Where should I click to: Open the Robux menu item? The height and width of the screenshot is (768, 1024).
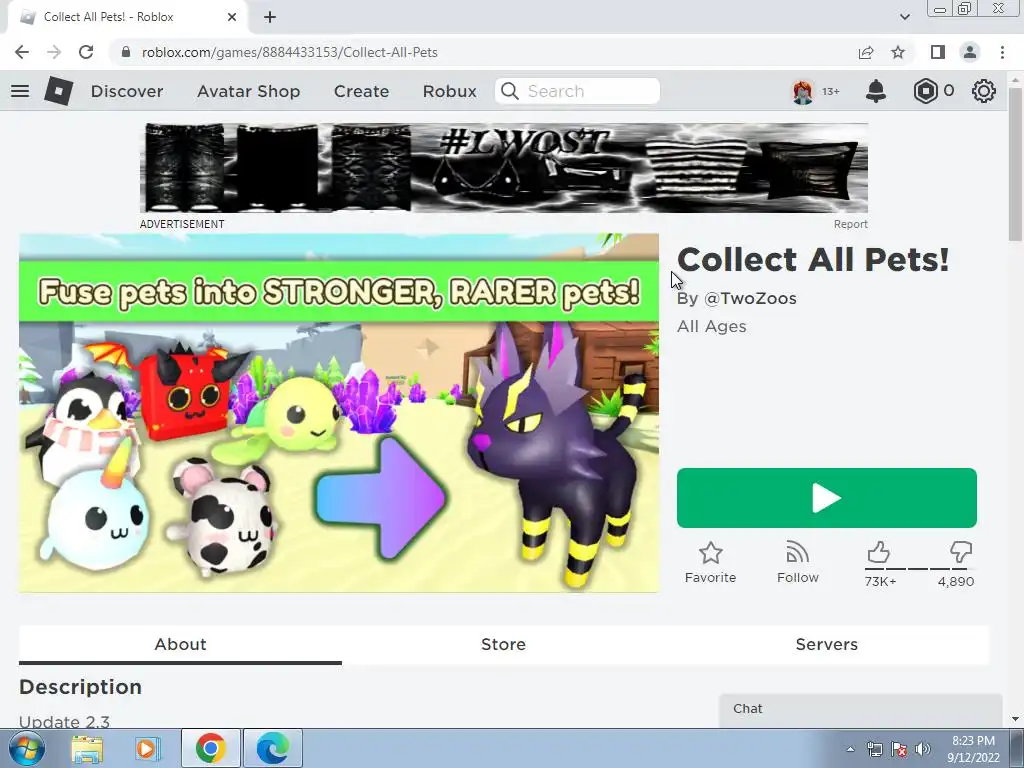[449, 91]
